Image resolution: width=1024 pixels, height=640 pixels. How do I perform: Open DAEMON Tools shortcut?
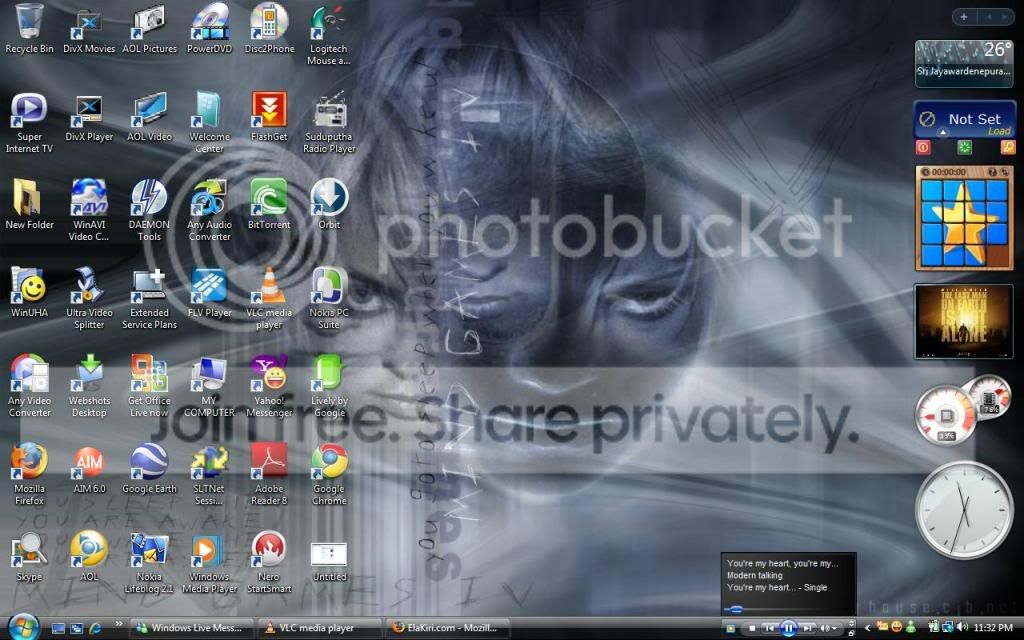[149, 210]
